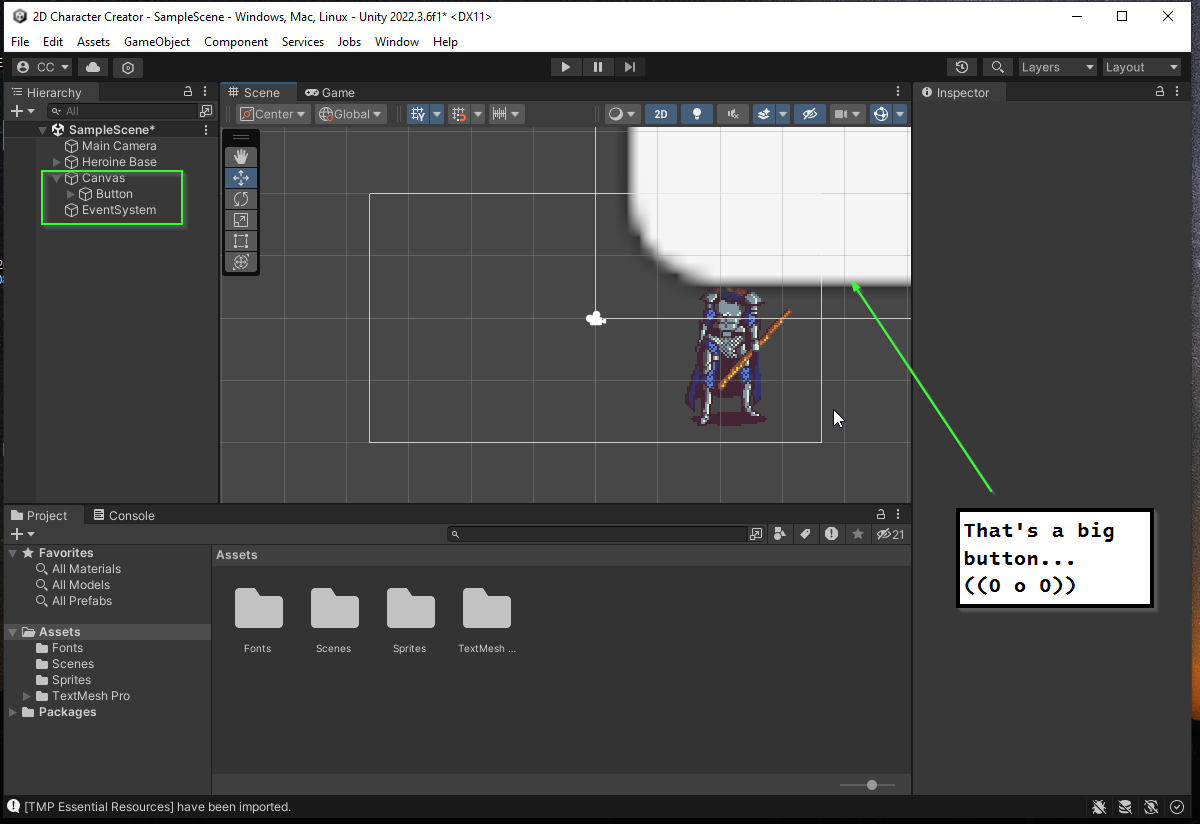This screenshot has width=1200, height=824.
Task: Open the Layout dropdown
Action: click(1141, 67)
